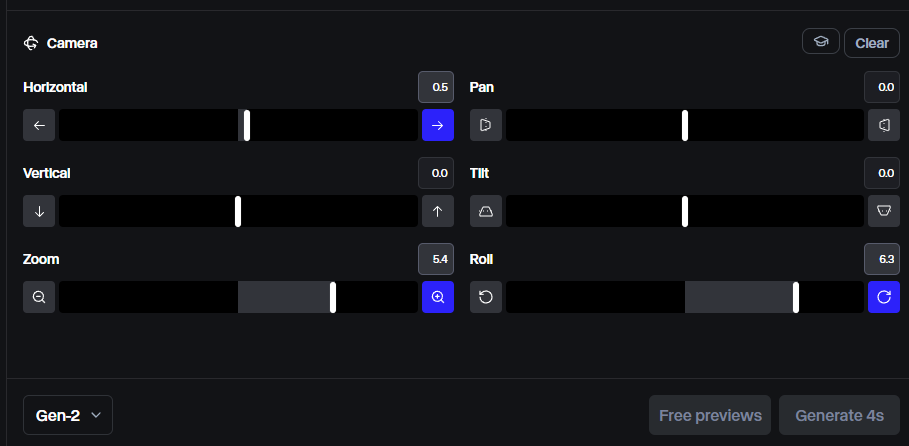Click the Zoom in magnifier icon

tap(438, 297)
